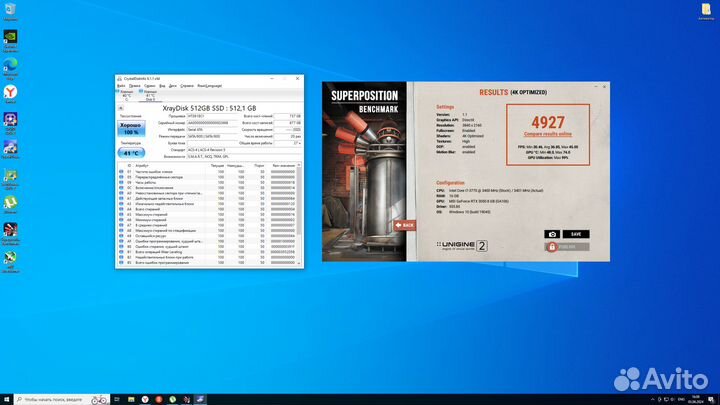Click the 41 °C temperature button

pyautogui.click(x=131, y=153)
